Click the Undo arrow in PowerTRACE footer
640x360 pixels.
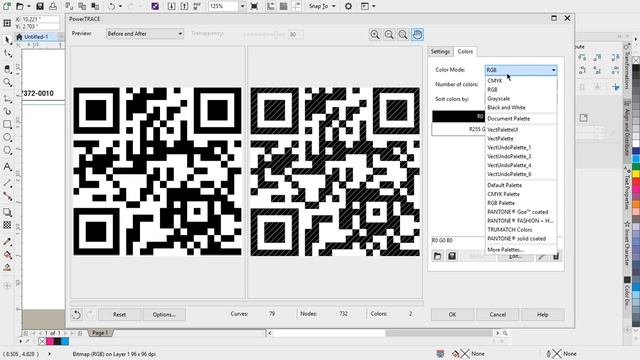coord(76,315)
